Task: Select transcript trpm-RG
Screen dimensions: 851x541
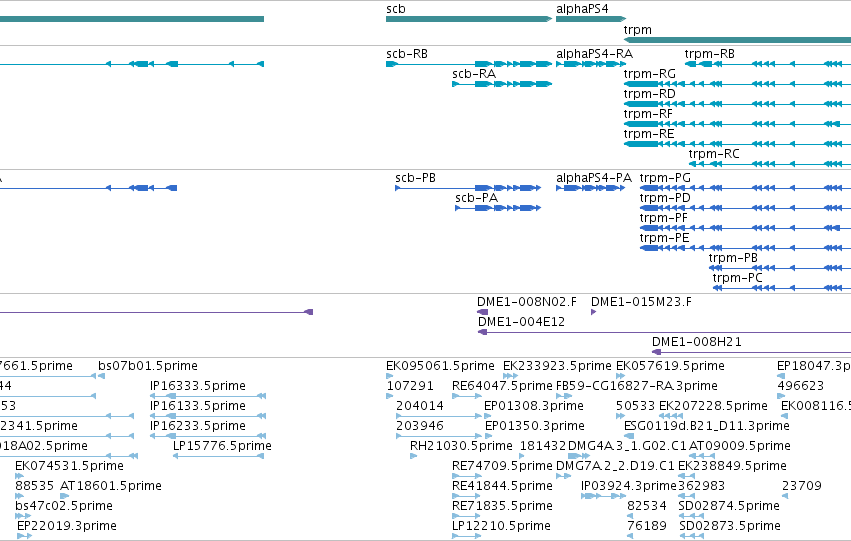Action: (738, 84)
